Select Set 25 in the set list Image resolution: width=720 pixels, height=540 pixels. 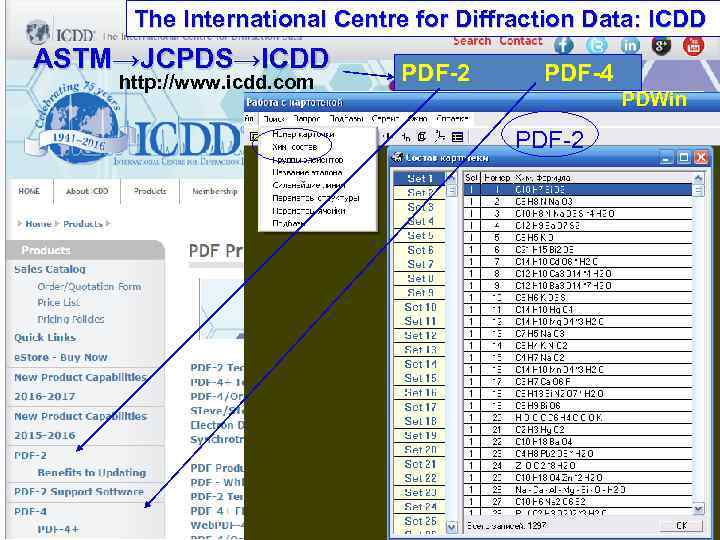420,521
